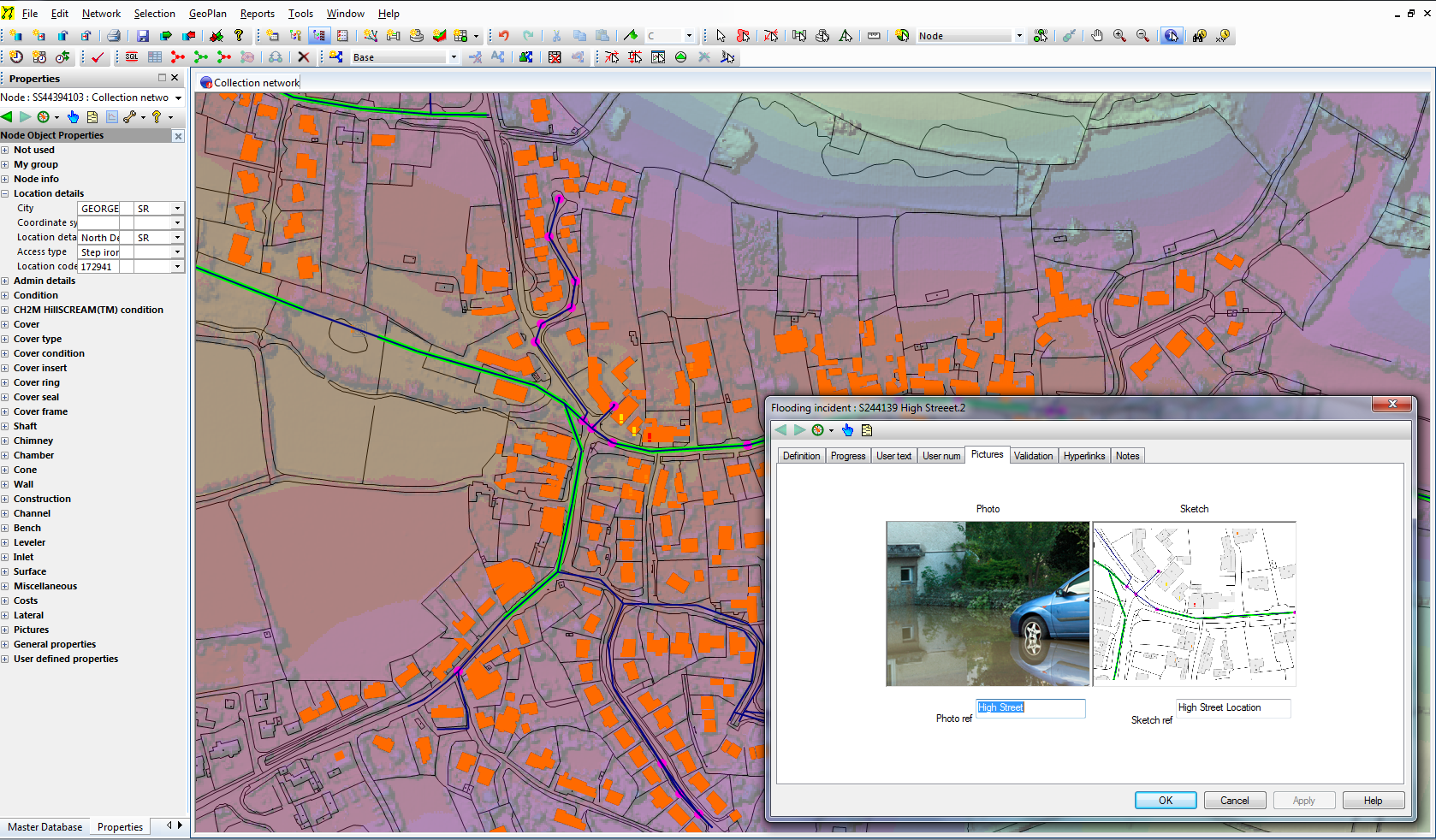This screenshot has height=840, width=1436.
Task: Open the City flag dropdown arrow
Action: [x=177, y=209]
